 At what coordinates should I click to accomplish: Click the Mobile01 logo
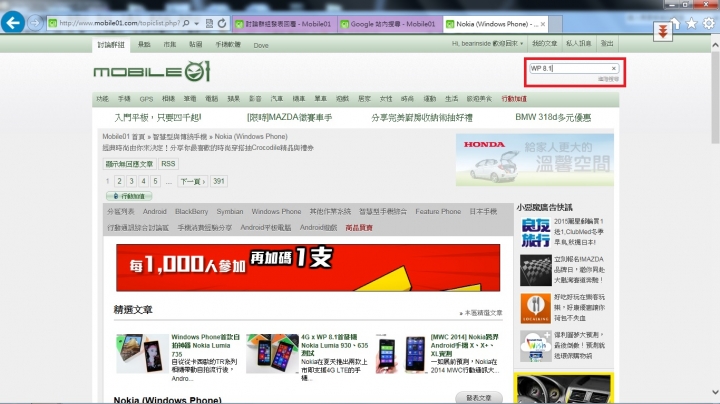tap(152, 72)
